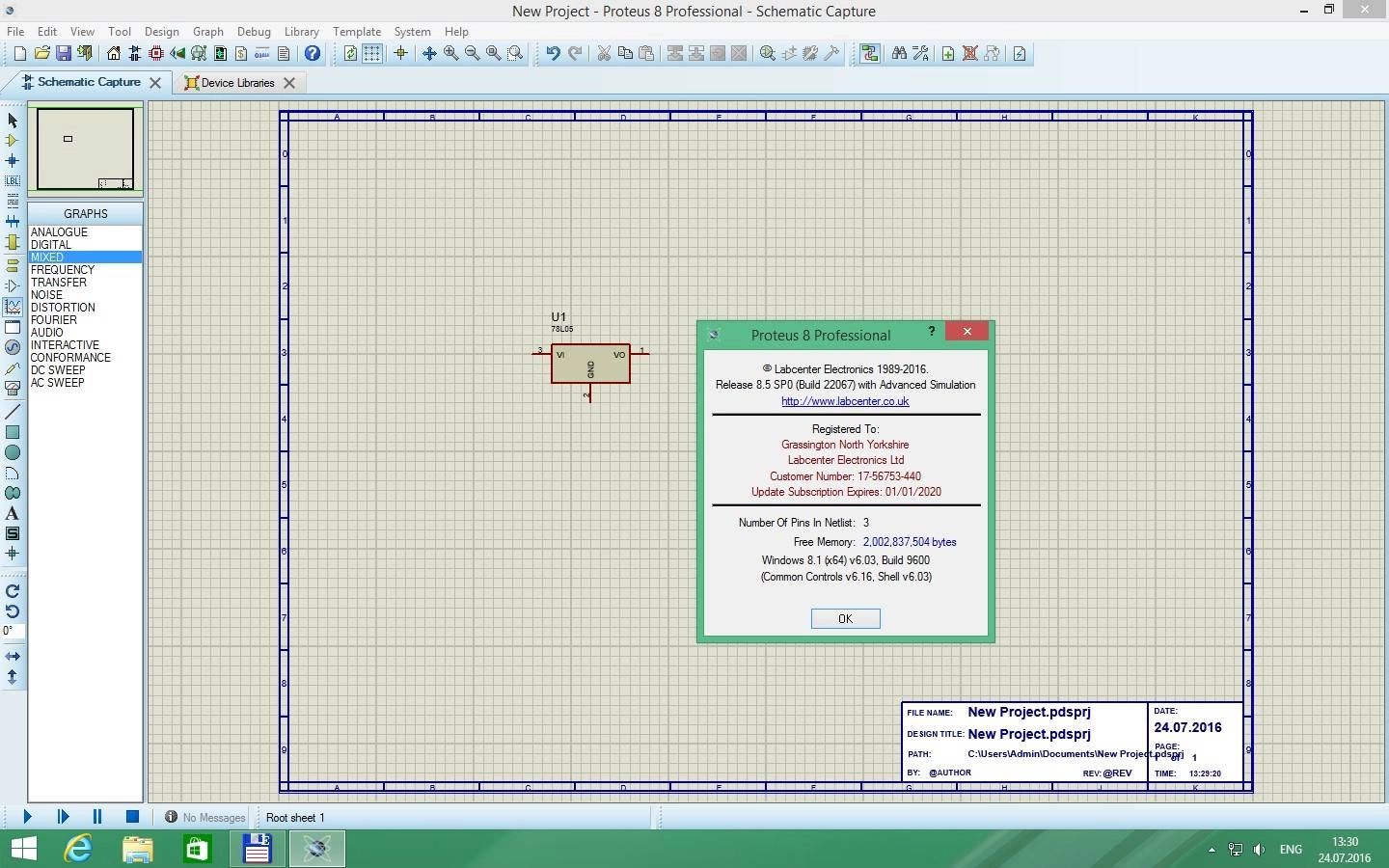Screen dimensions: 1389x868
Task: Run electrical rules check page icon
Action: click(x=1020, y=53)
